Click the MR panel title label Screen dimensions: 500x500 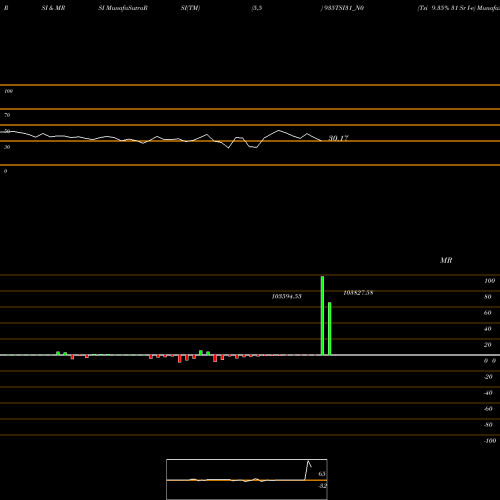(x=446, y=260)
